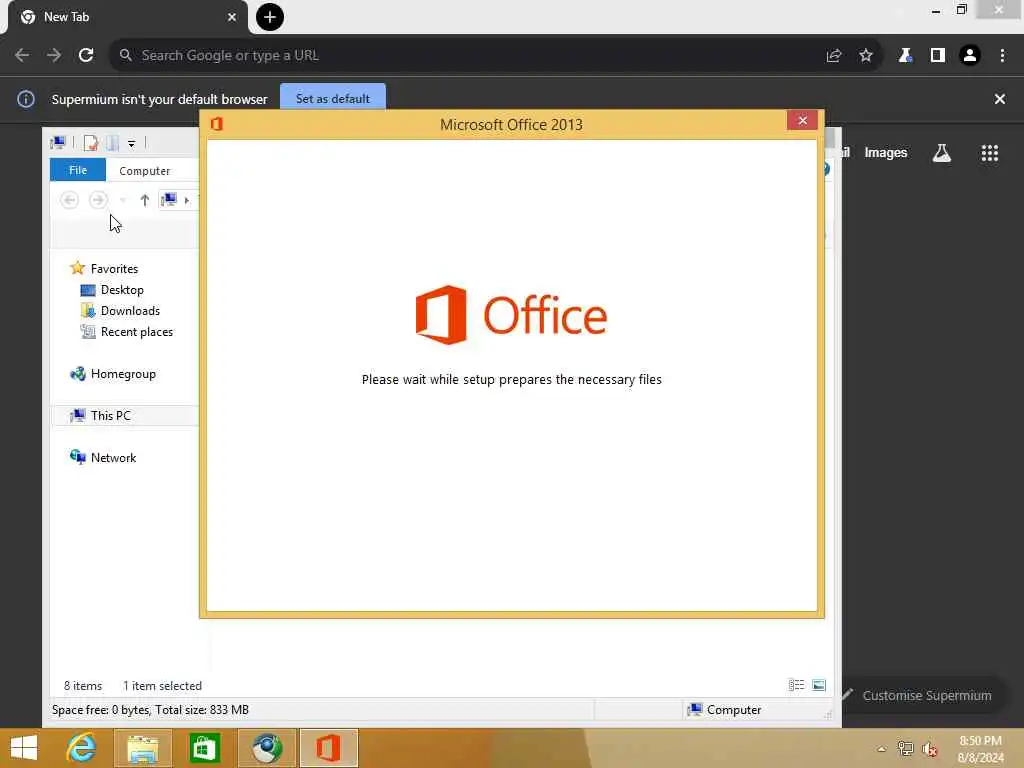Image resolution: width=1024 pixels, height=768 pixels.
Task: Select the New Tab tab
Action: [124, 17]
